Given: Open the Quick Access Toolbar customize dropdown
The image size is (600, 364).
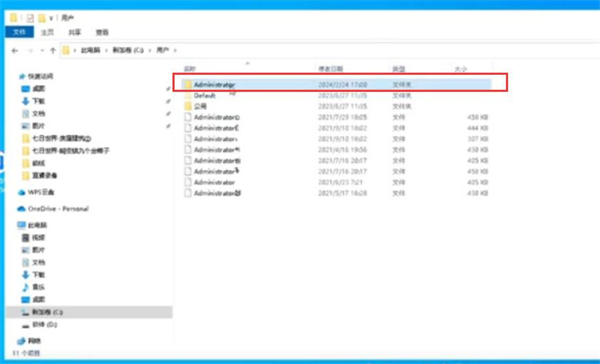Looking at the screenshot, I should pyautogui.click(x=51, y=18).
